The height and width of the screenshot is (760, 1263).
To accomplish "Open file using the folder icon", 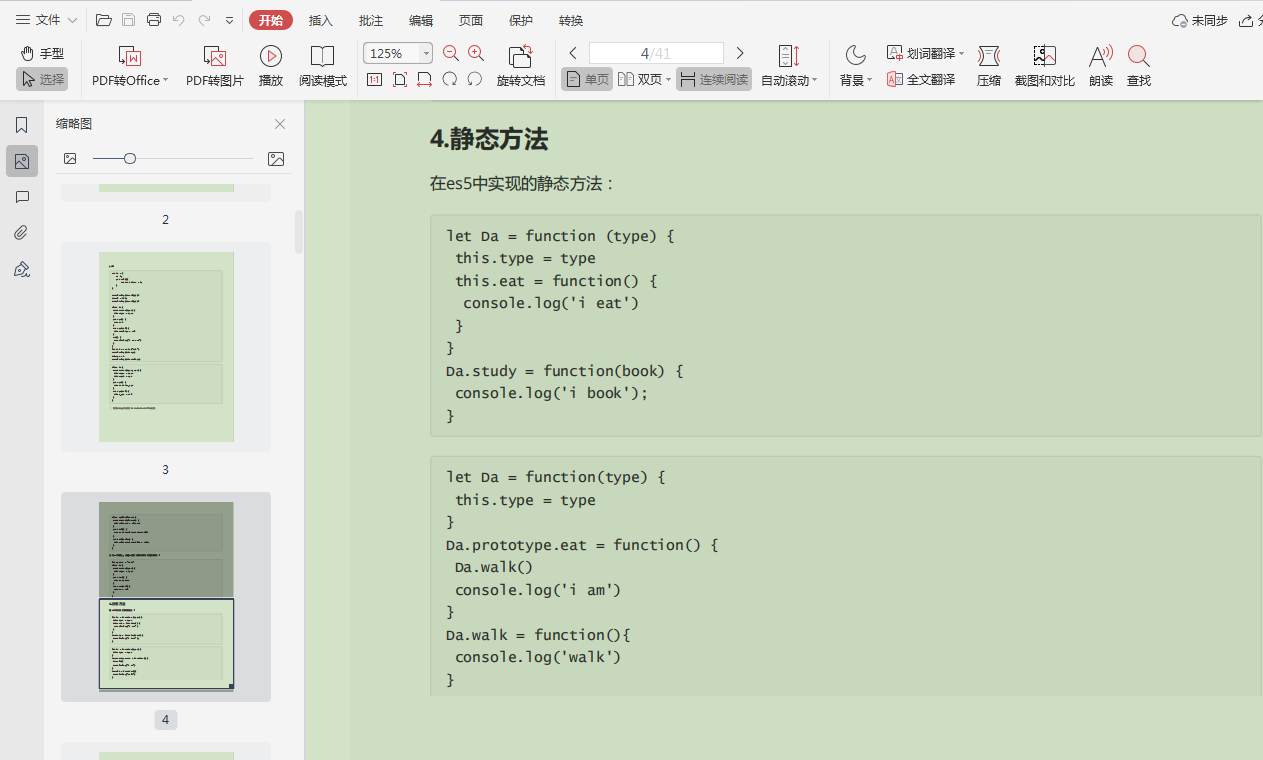I will pyautogui.click(x=103, y=20).
